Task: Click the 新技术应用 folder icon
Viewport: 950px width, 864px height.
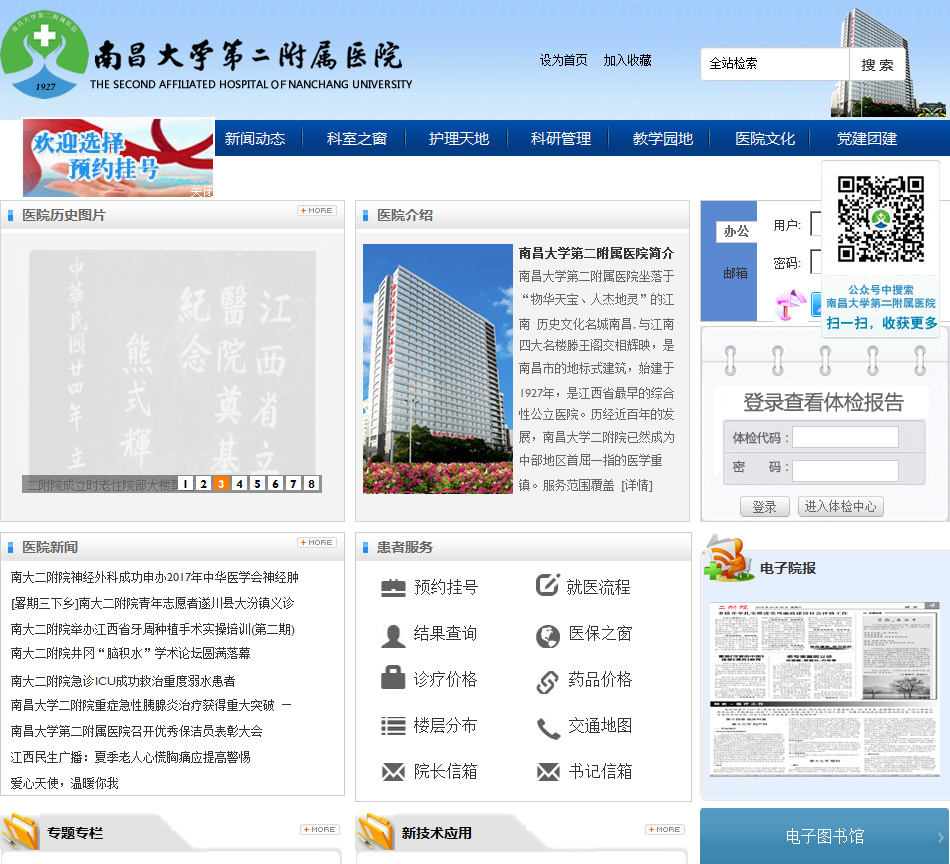Action: coord(376,832)
